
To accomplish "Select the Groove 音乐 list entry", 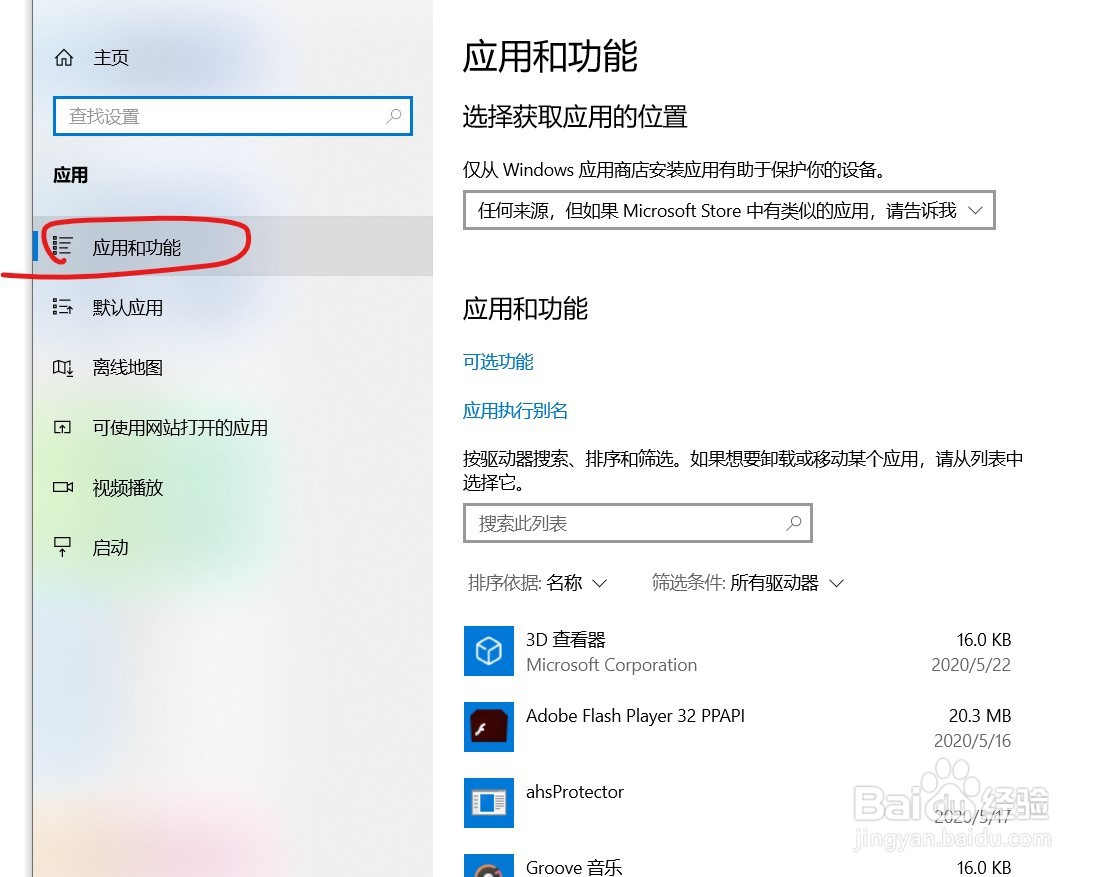I will (x=738, y=865).
